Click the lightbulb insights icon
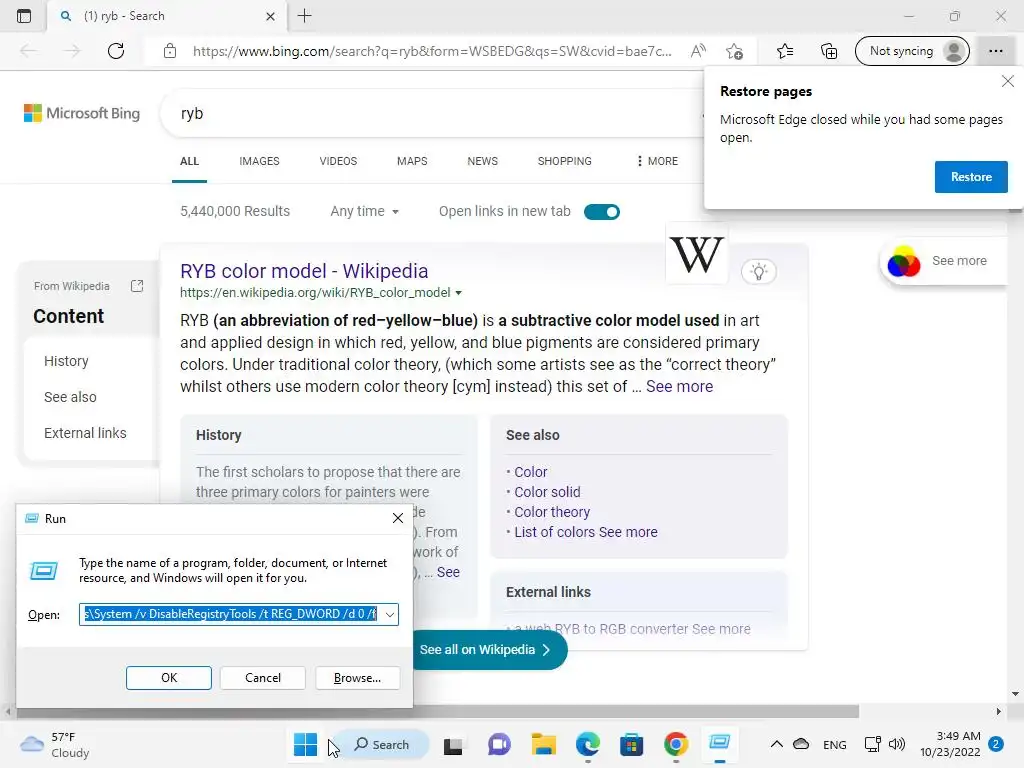Viewport: 1024px width, 768px height. coord(759,272)
